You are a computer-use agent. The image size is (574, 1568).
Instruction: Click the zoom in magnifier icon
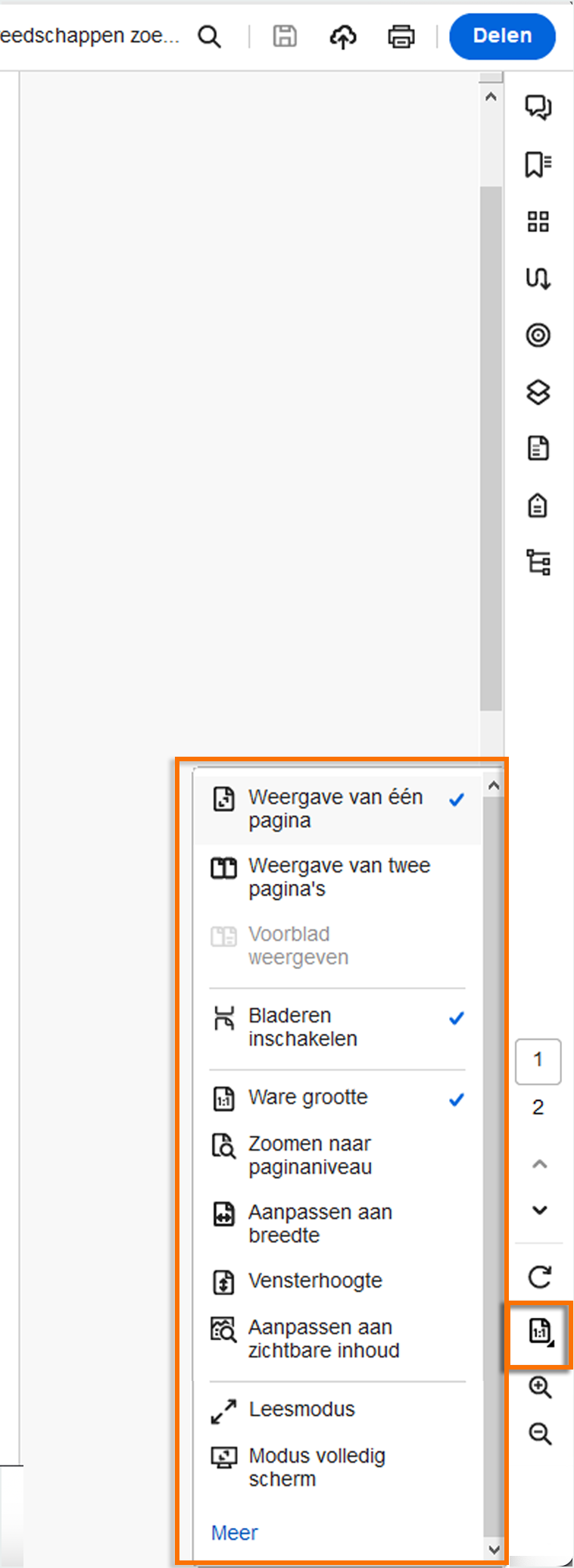click(x=539, y=1387)
